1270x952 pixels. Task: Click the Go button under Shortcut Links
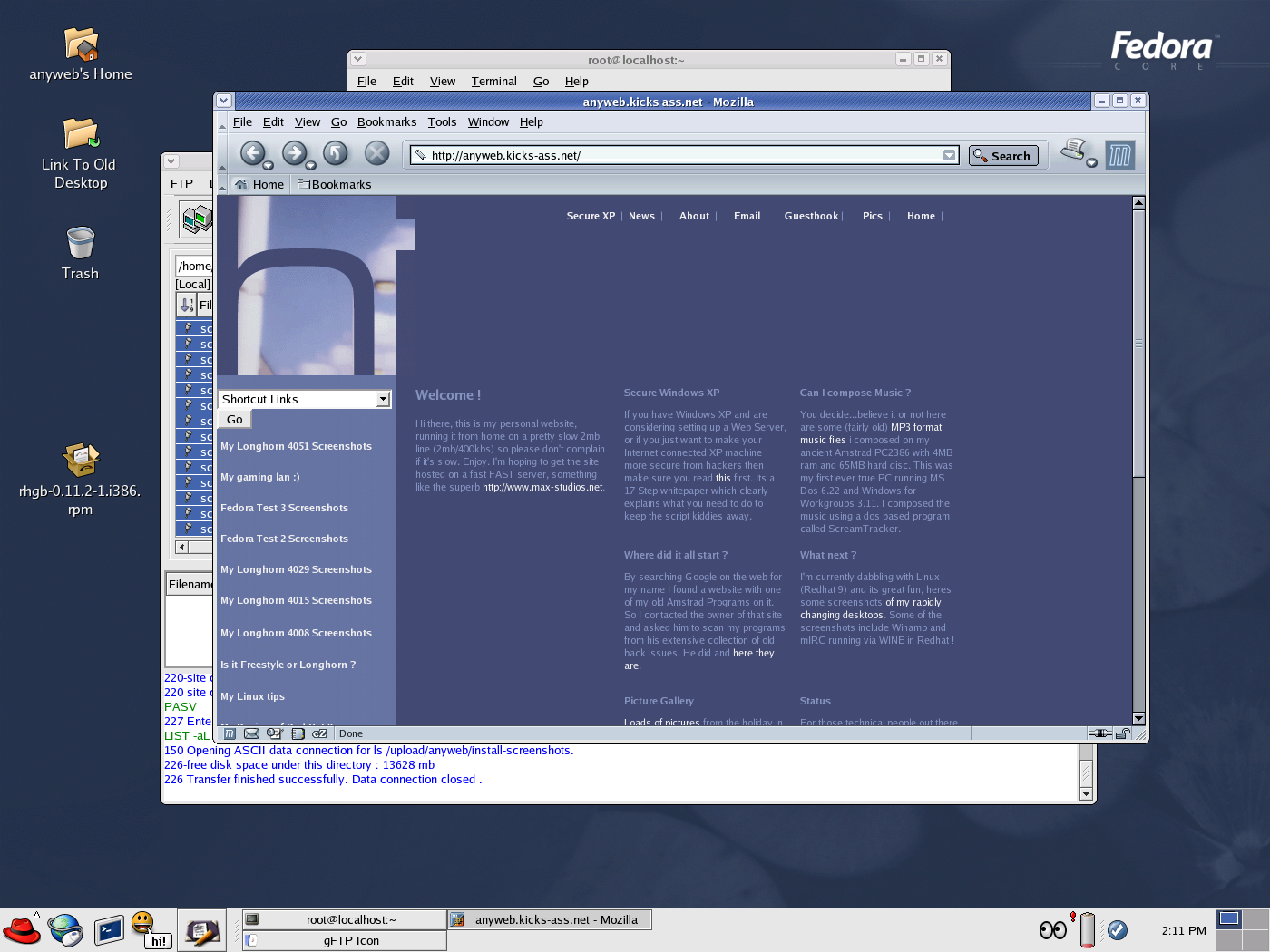(x=235, y=419)
